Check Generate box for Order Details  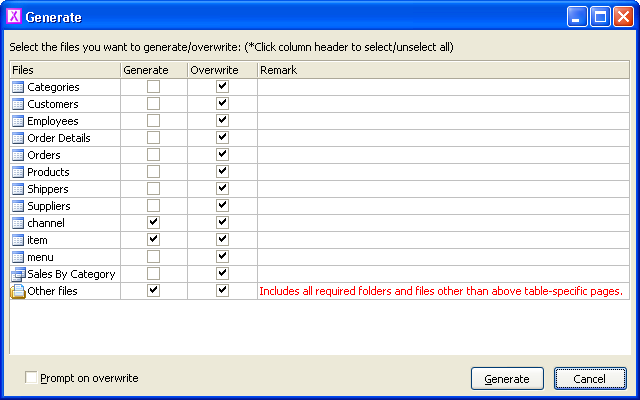click(x=153, y=138)
